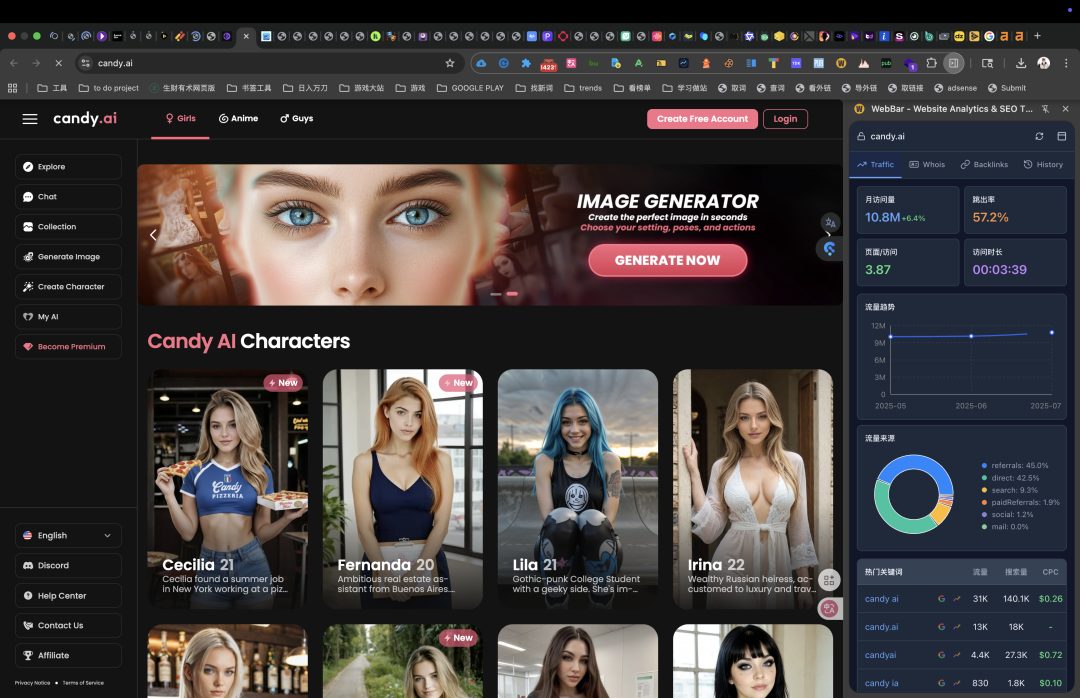Select second banner carousel indicator dot
This screenshot has width=1080, height=698.
pos(512,294)
